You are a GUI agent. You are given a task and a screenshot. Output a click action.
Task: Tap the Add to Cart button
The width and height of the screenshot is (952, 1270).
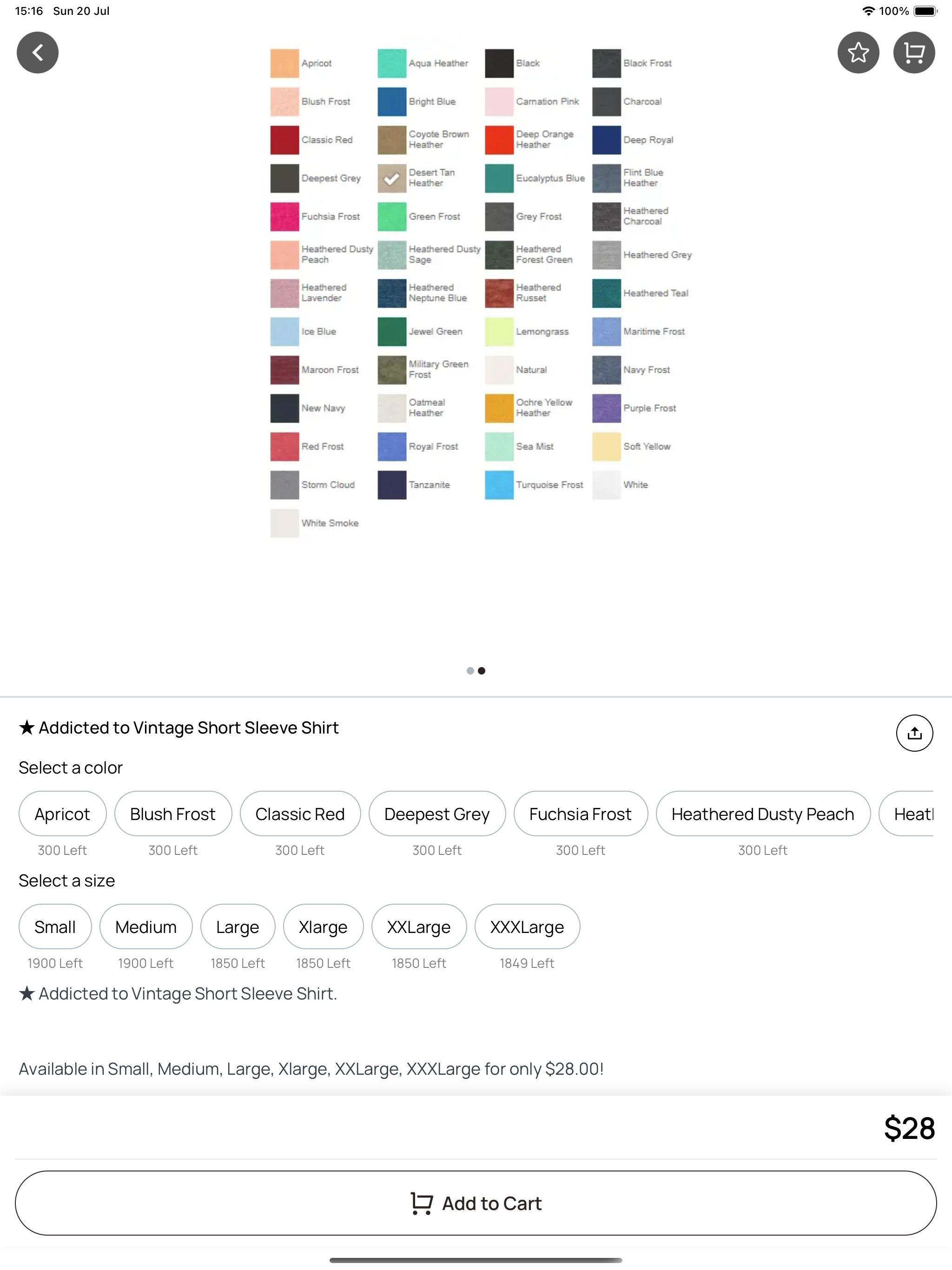(x=476, y=1203)
